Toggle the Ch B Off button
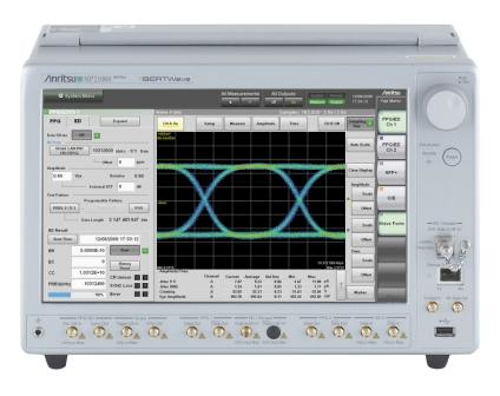Screen dimensions: 500x396 click(332, 124)
